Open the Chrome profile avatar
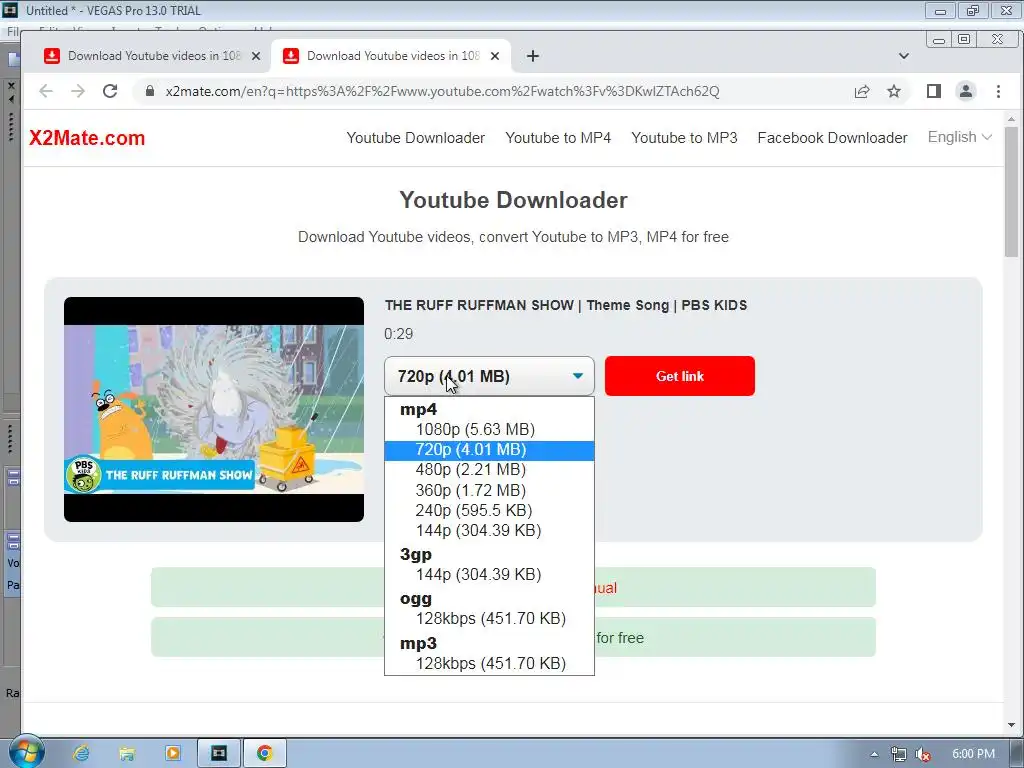The height and width of the screenshot is (768, 1024). [x=966, y=91]
